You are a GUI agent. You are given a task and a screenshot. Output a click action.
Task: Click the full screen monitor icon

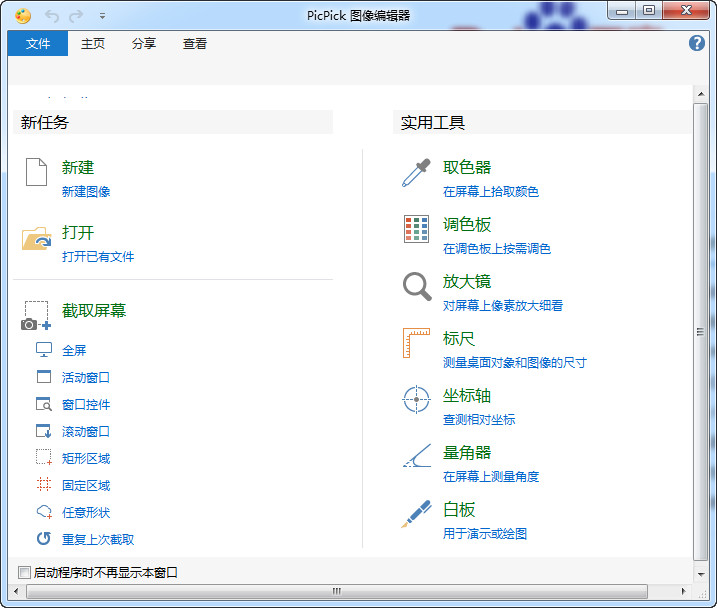pyautogui.click(x=44, y=350)
